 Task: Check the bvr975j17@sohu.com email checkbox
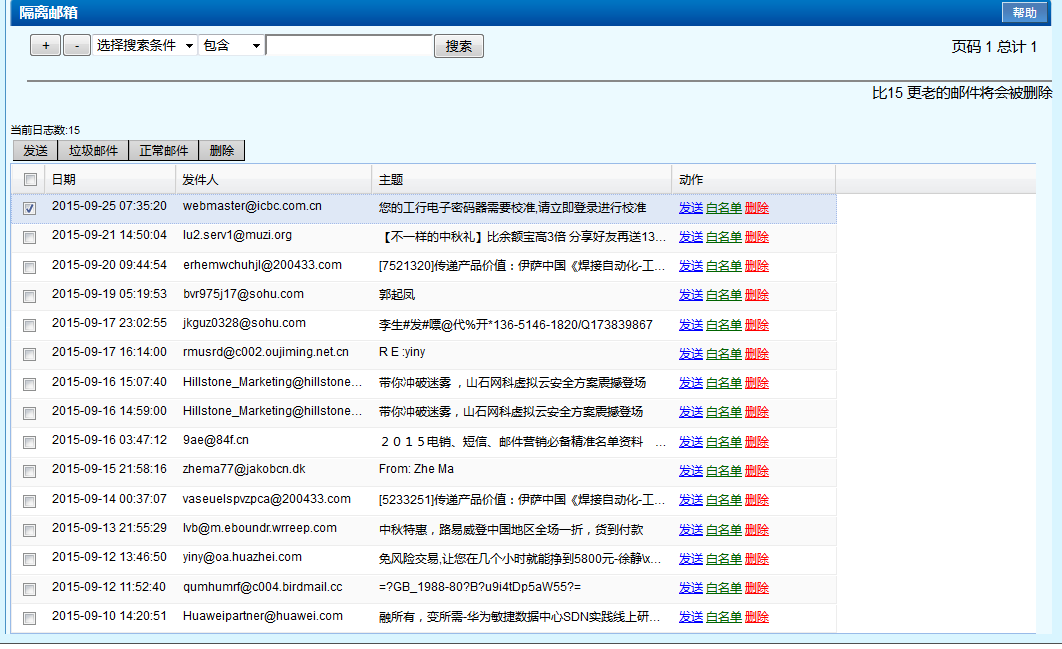coord(30,296)
